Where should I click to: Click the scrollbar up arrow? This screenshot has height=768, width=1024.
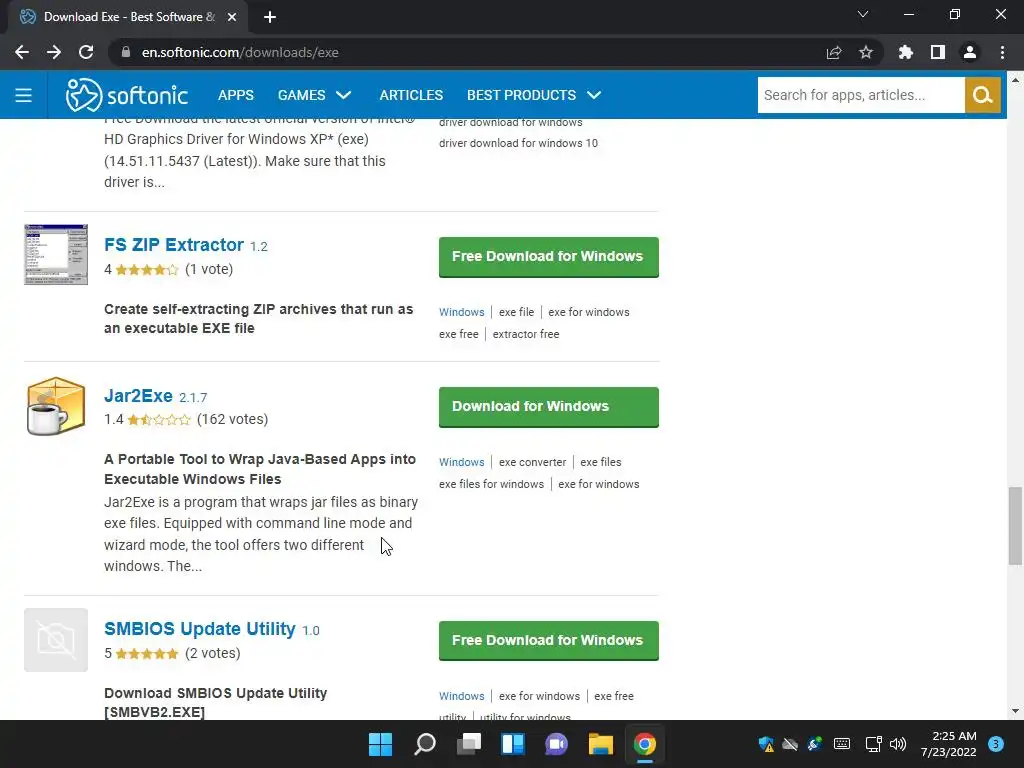pyautogui.click(x=1015, y=80)
